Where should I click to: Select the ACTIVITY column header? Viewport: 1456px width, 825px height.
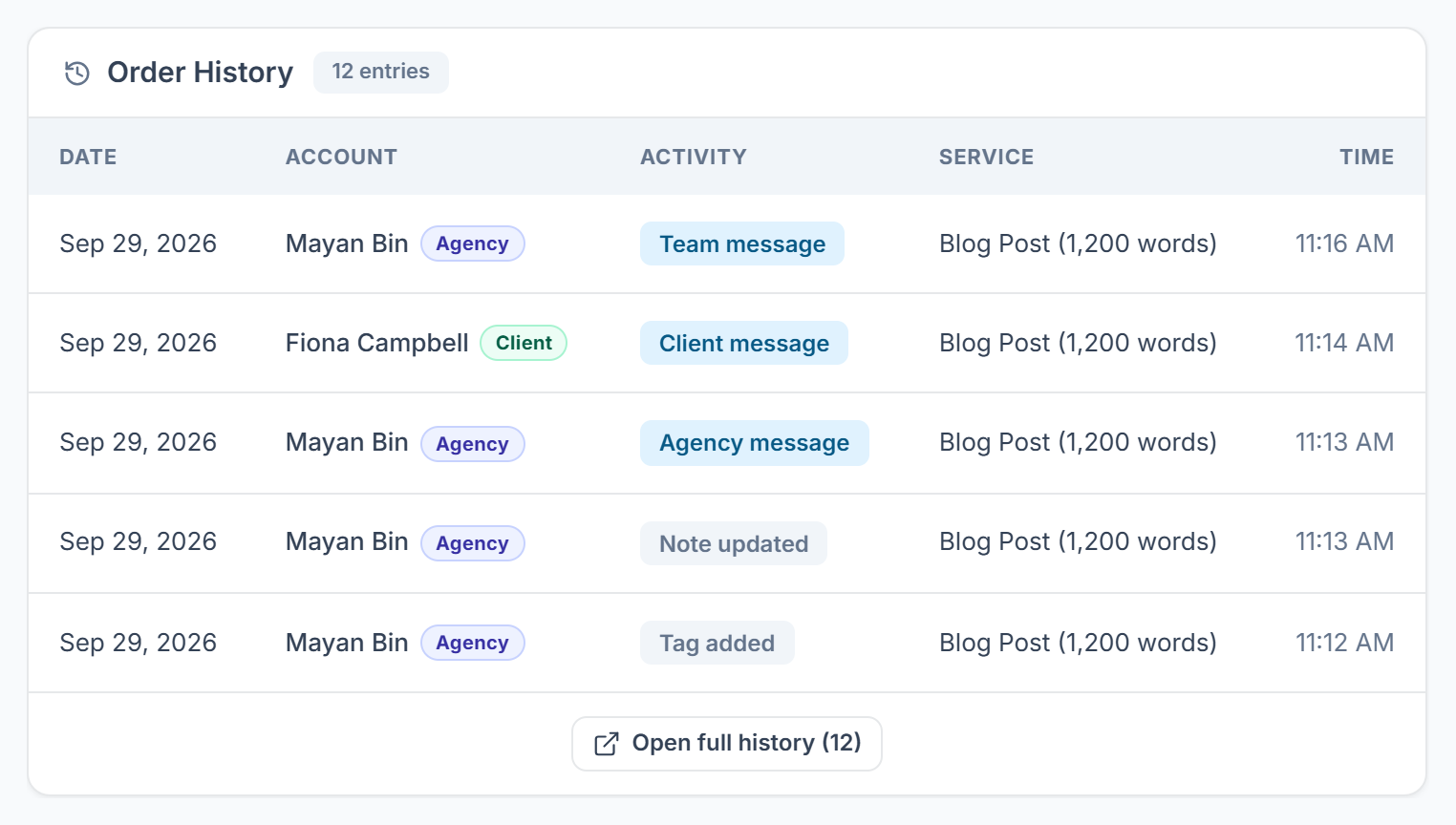[x=694, y=158]
